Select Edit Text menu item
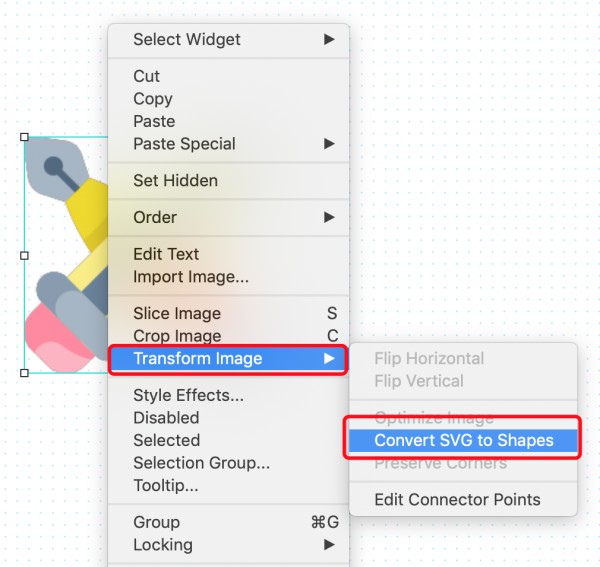This screenshot has width=600, height=567. pyautogui.click(x=228, y=254)
